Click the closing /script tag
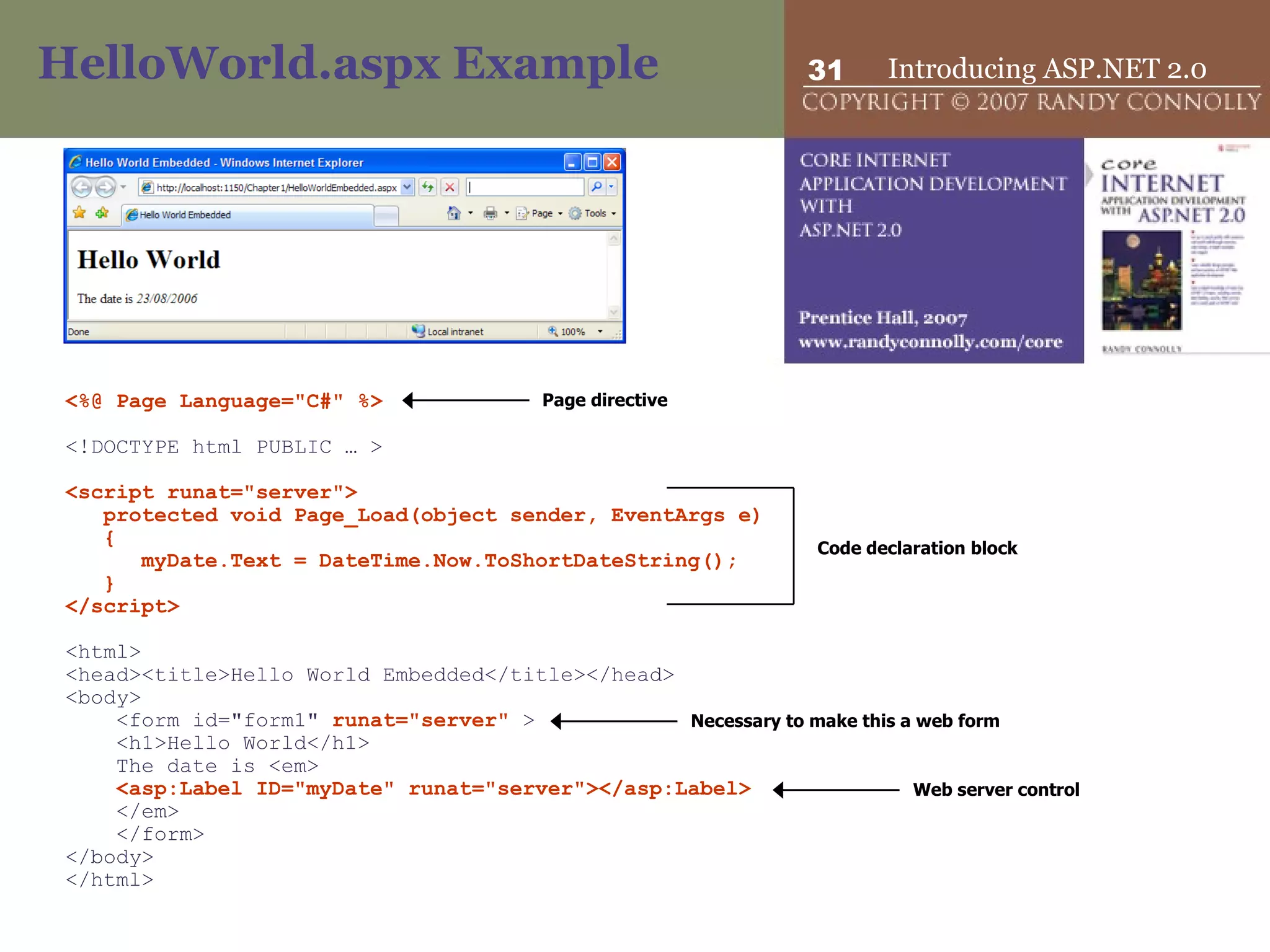This screenshot has height=952, width=1270. [x=122, y=606]
